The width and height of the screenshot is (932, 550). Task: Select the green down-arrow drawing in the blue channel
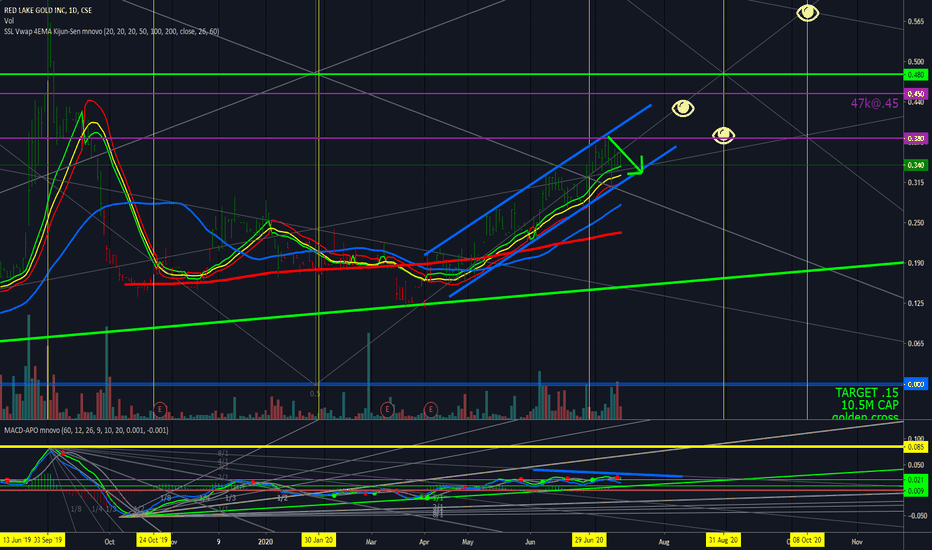tap(625, 156)
